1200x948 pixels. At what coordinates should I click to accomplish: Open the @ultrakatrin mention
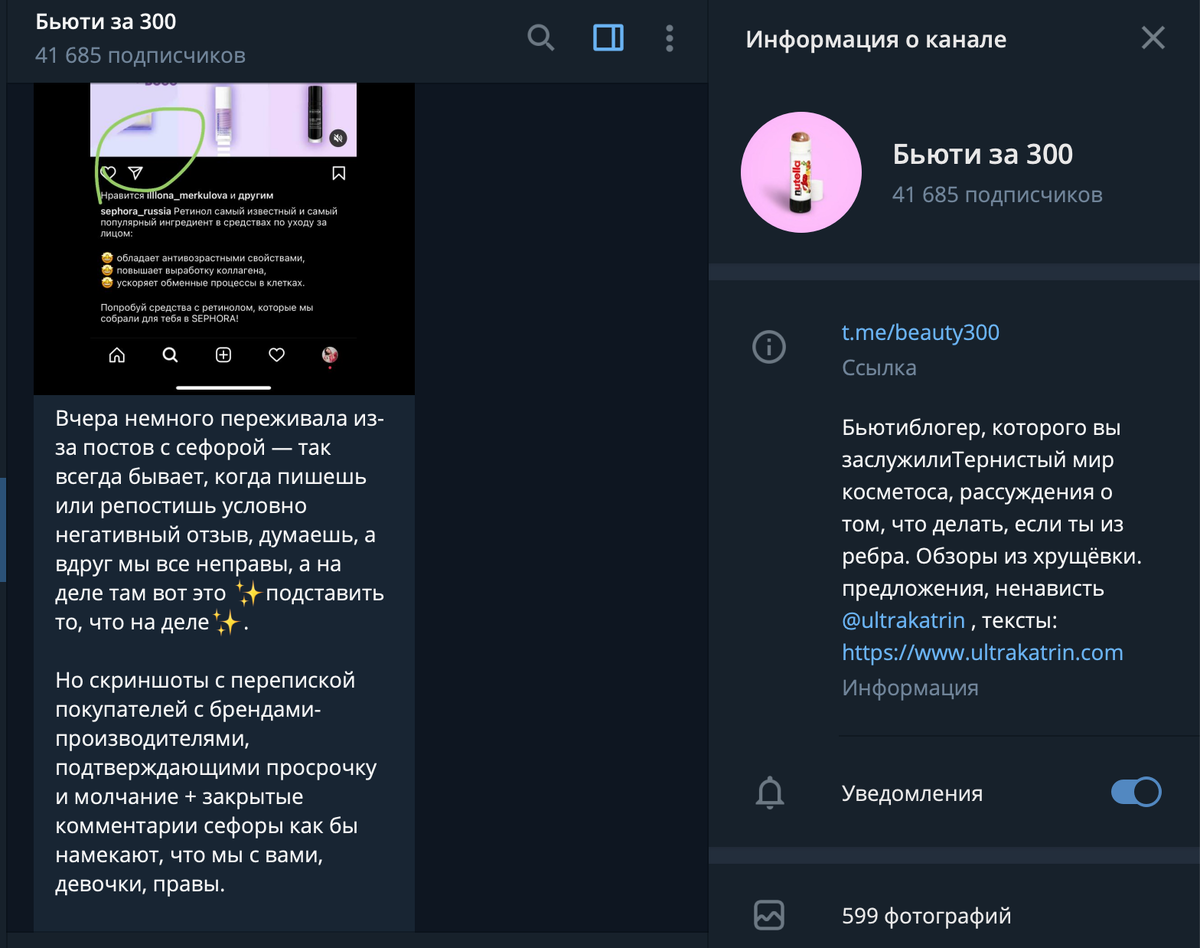tap(904, 620)
